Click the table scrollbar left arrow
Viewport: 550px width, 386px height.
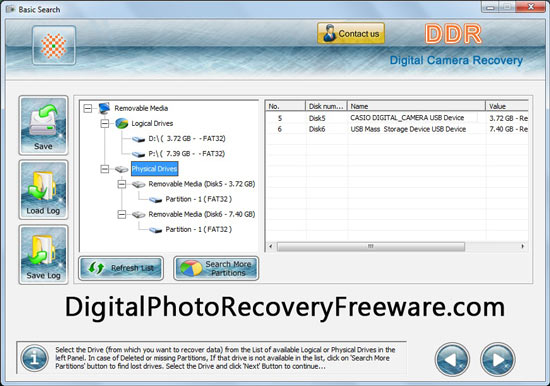270,246
